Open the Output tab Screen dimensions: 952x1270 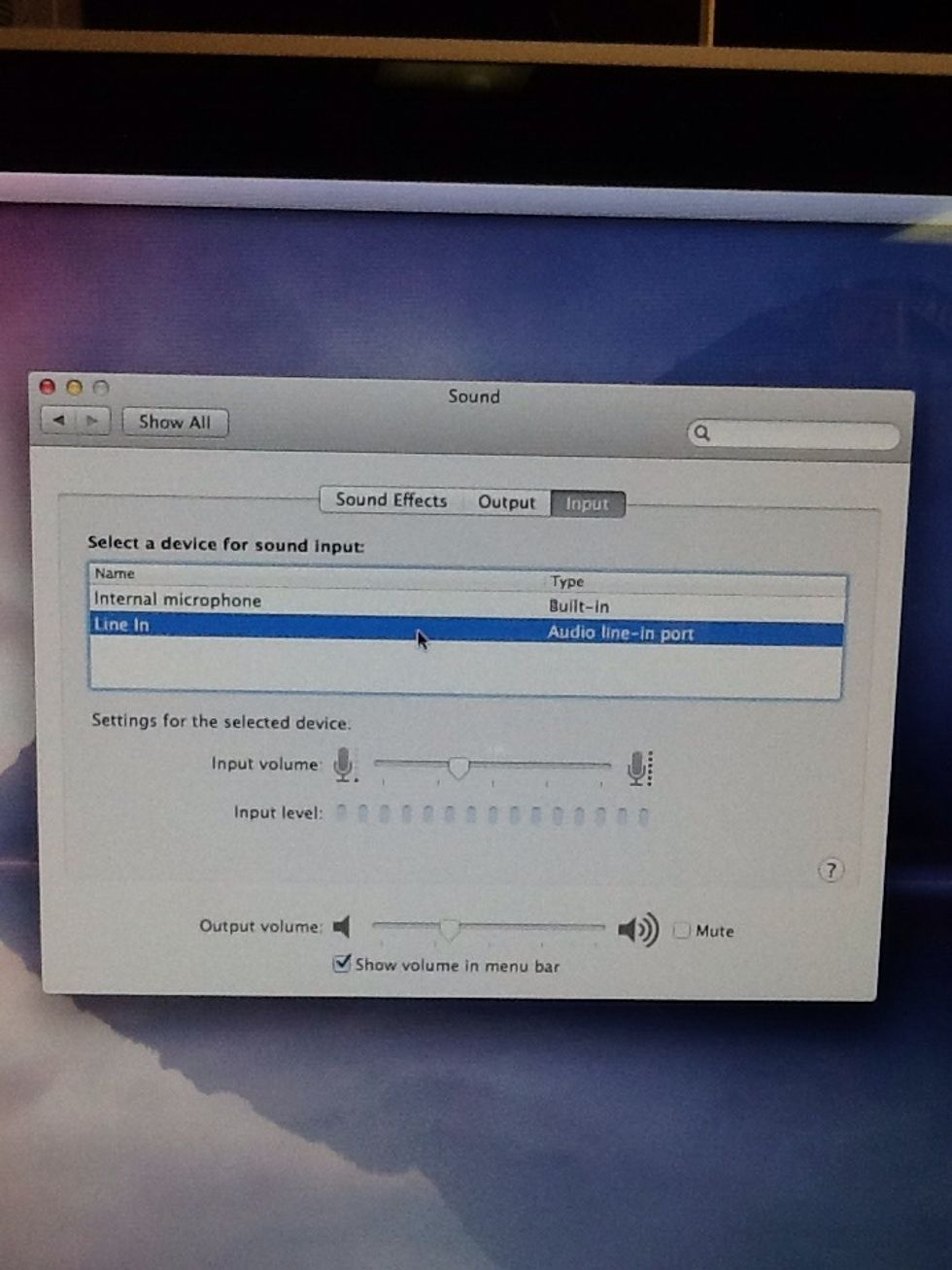(506, 501)
